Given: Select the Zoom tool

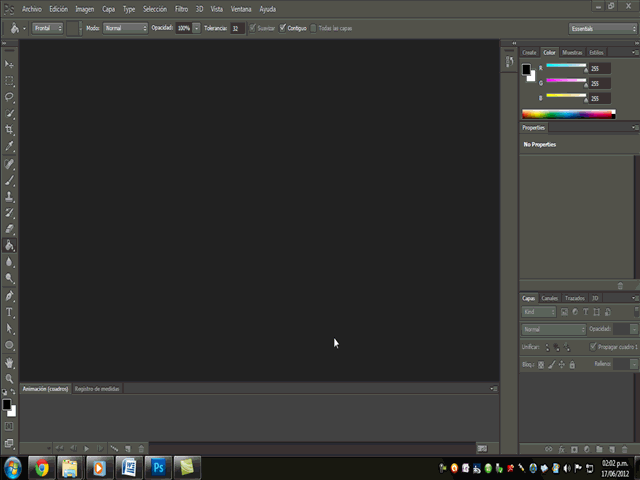Looking at the screenshot, I should point(9,379).
